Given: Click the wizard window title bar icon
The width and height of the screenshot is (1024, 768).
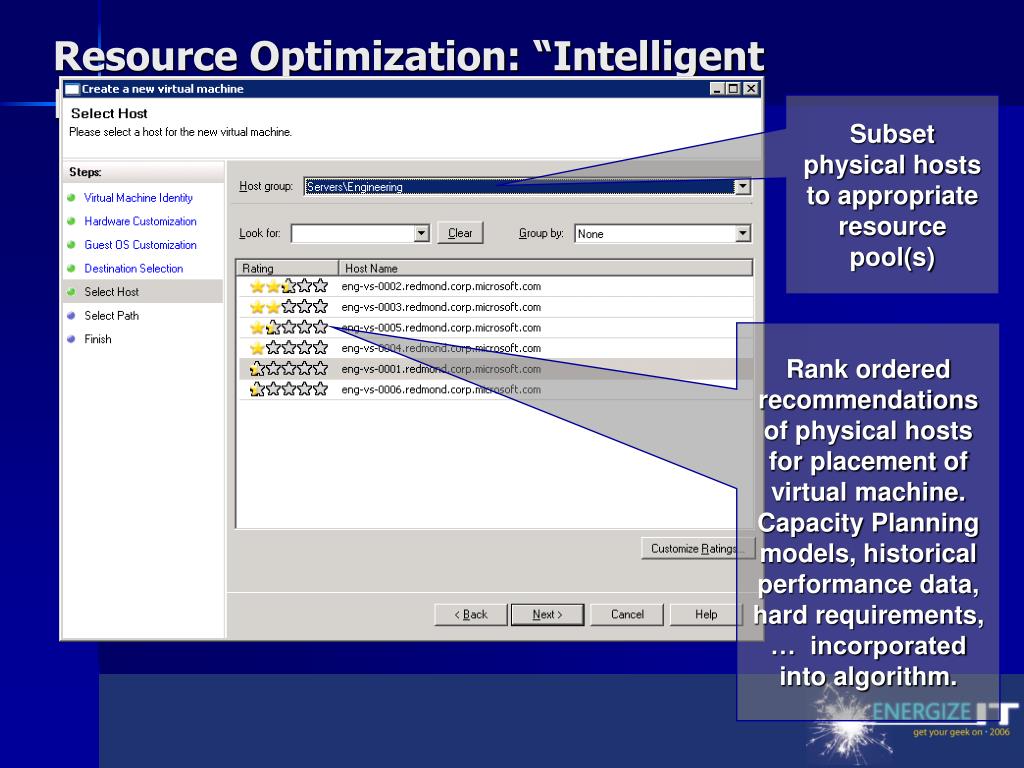Looking at the screenshot, I should pos(72,89).
